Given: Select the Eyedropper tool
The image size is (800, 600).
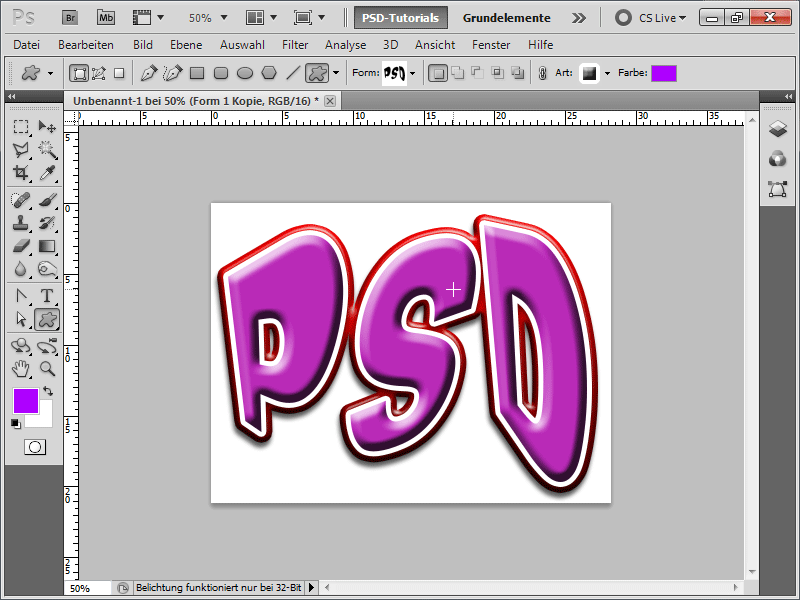Looking at the screenshot, I should (47, 173).
